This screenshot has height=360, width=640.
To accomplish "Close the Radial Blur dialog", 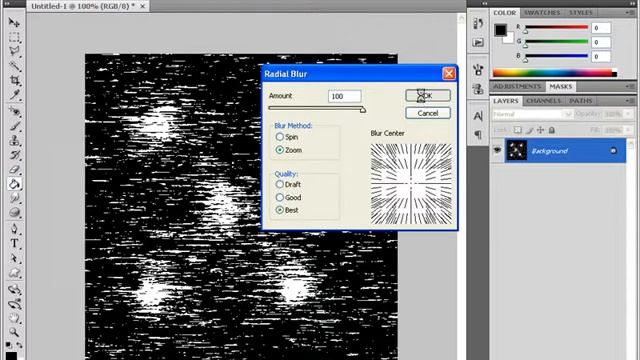I will 449,73.
